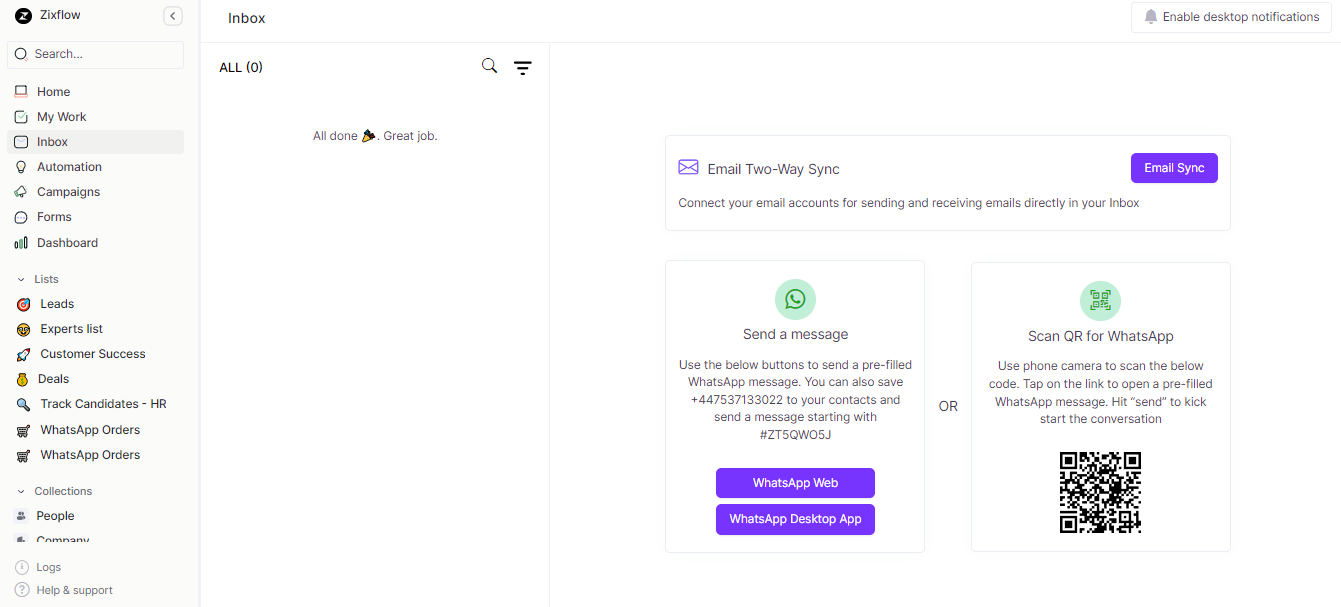Screen dimensions: 1341x607
Task: Open WhatsApp Web via the purple button
Action: pos(795,482)
